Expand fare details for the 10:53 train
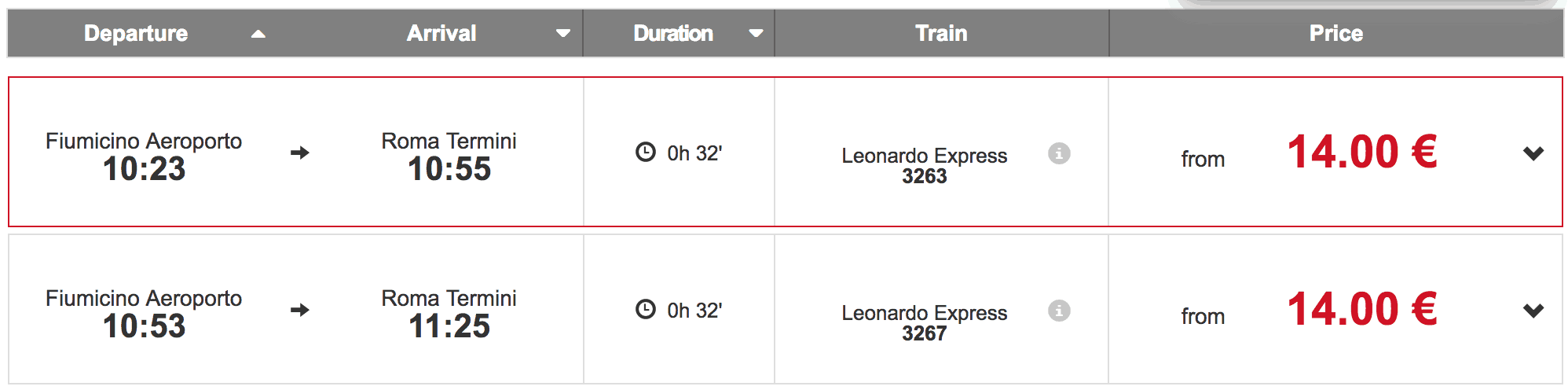 pyautogui.click(x=1533, y=311)
